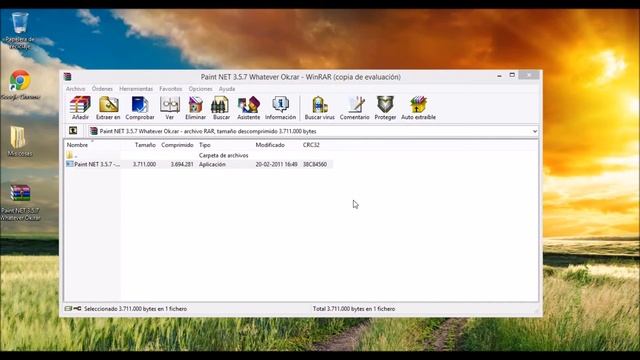Click the WinRAR title bar app icon
This screenshot has width=640, height=360.
68,76
